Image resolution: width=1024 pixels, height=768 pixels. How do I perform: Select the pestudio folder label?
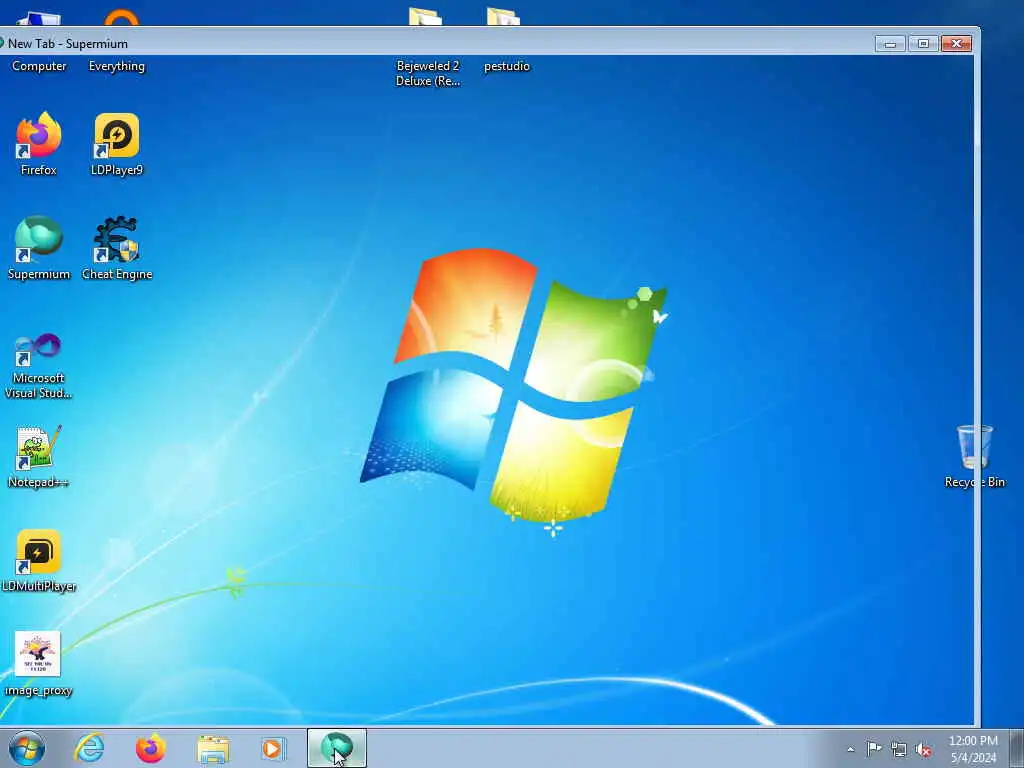[x=507, y=66]
